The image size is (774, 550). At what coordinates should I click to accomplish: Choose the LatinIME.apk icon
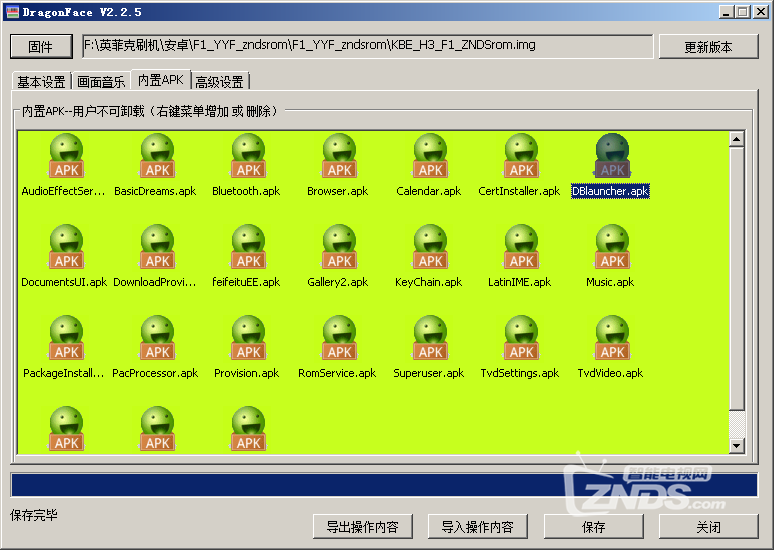[x=521, y=247]
